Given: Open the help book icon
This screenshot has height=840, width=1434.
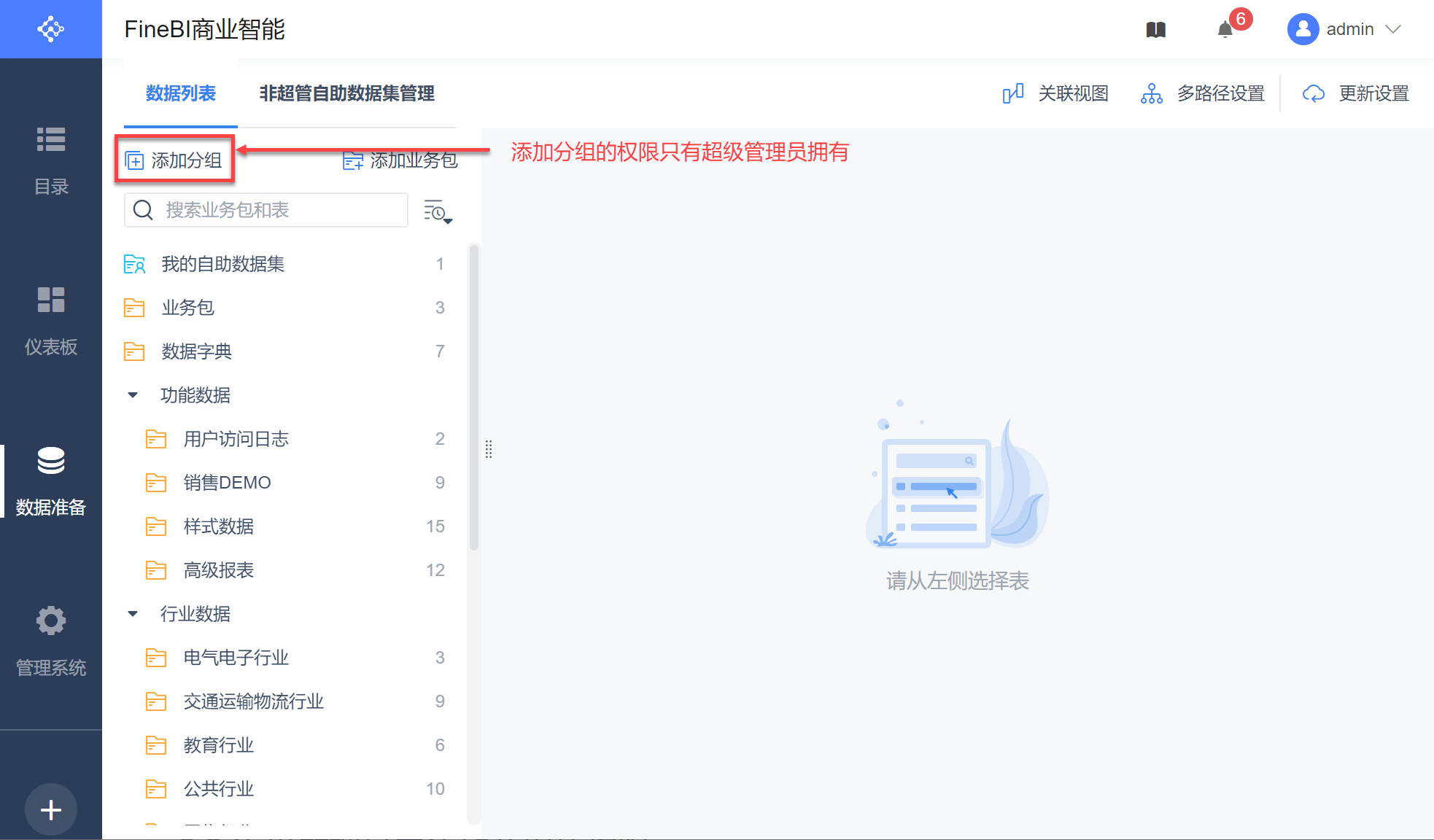Looking at the screenshot, I should (1156, 30).
